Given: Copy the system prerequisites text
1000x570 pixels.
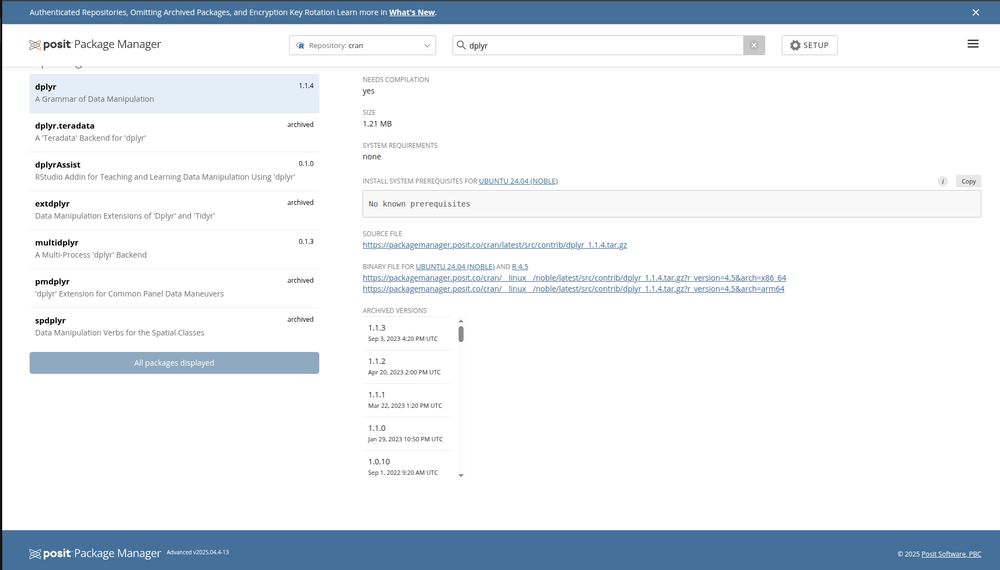Looking at the screenshot, I should pyautogui.click(x=968, y=181).
